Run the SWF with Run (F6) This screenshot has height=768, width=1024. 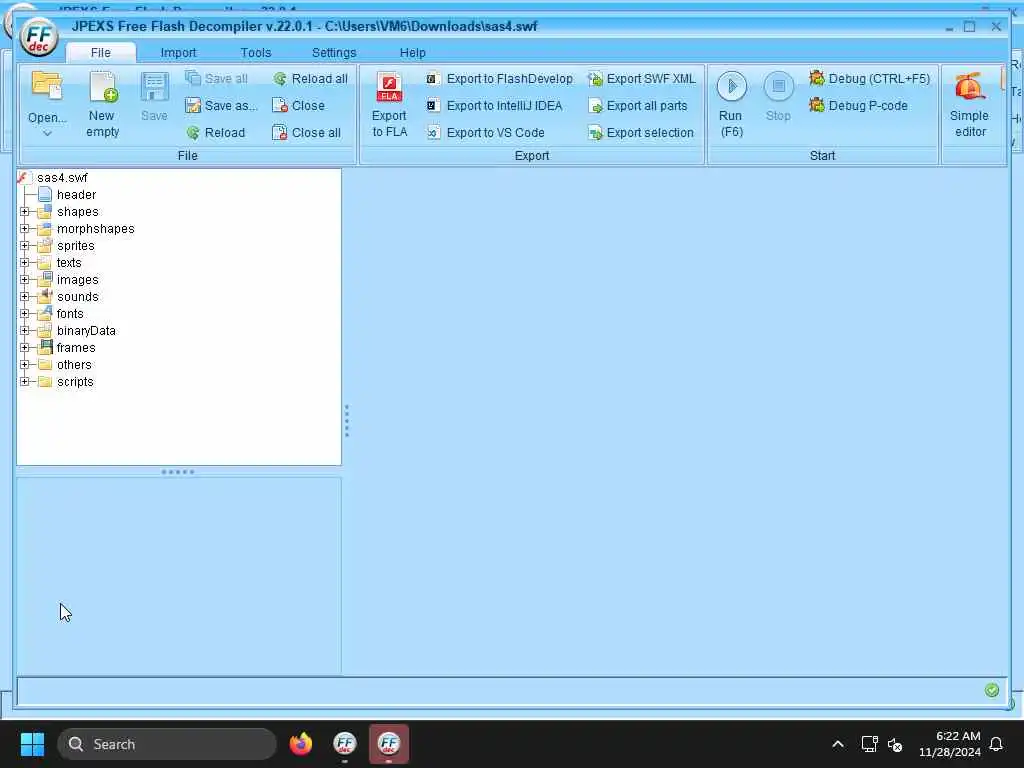click(731, 104)
